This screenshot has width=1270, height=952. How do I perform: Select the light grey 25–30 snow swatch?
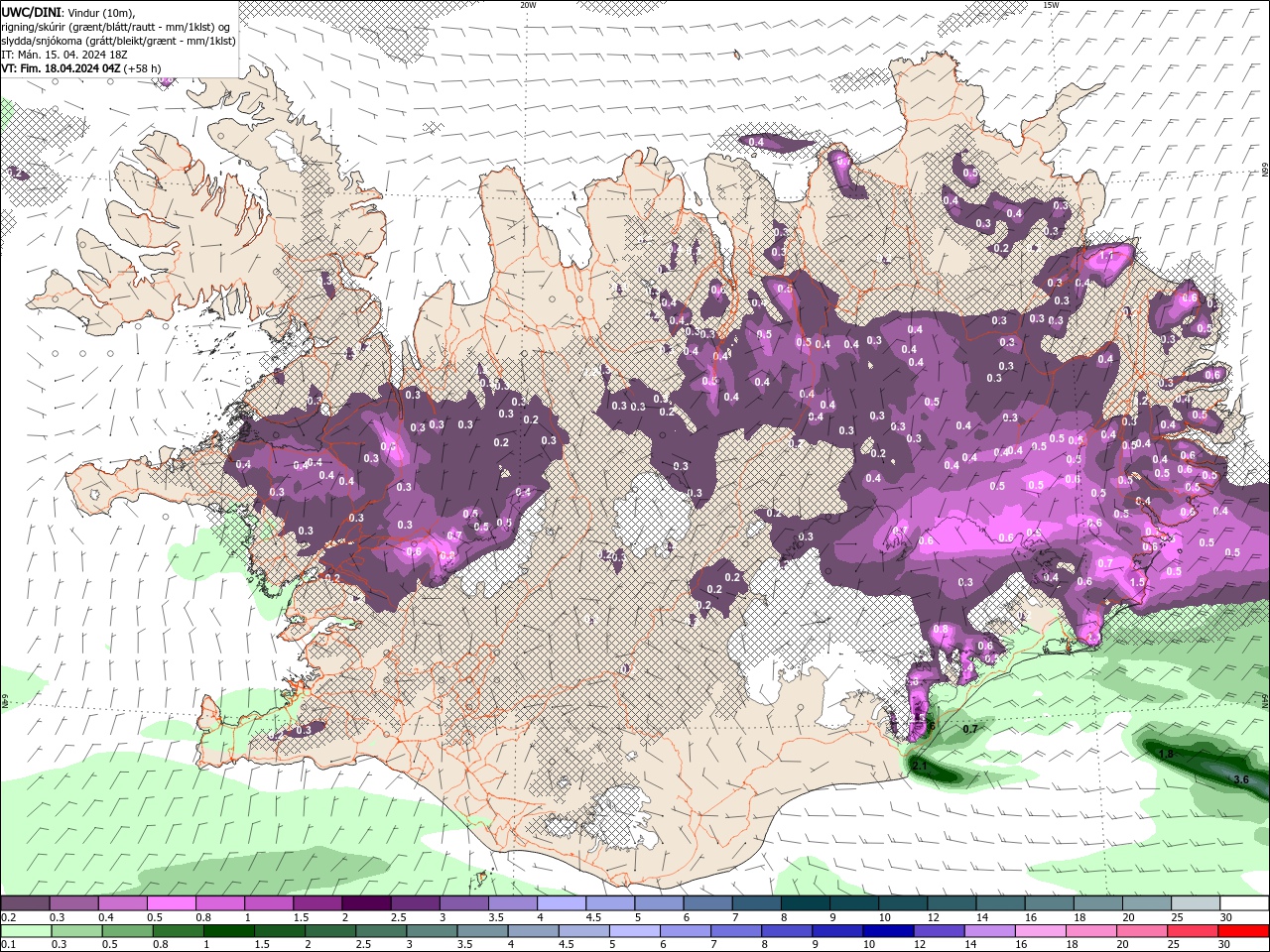(1196, 903)
